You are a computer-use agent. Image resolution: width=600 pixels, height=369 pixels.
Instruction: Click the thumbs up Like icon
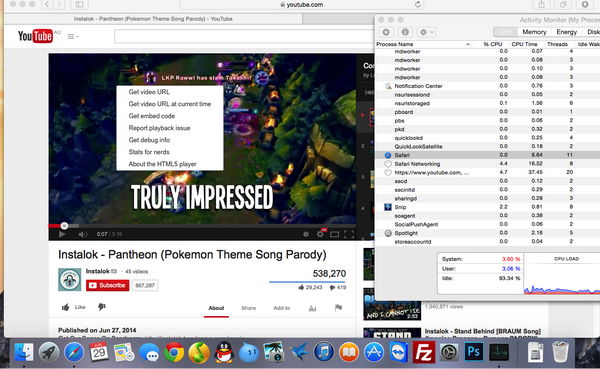click(65, 307)
